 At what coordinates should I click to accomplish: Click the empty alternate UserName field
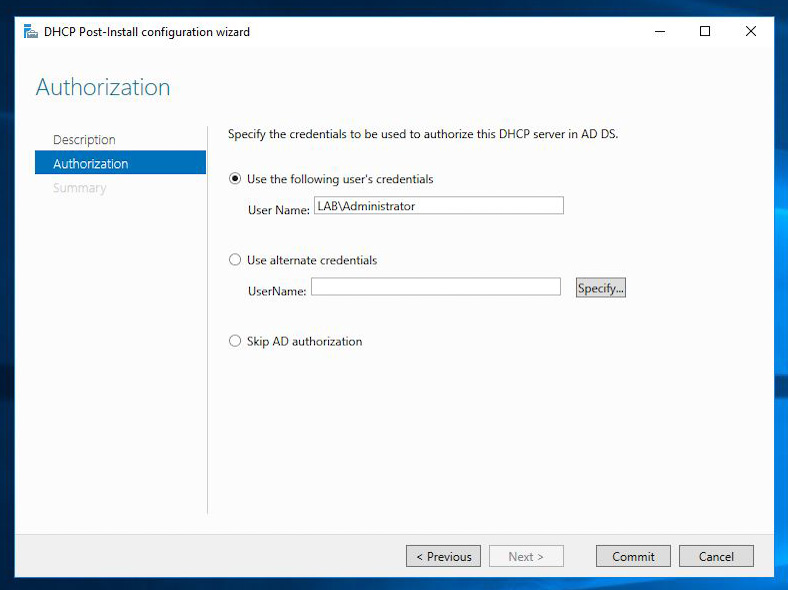(x=436, y=286)
